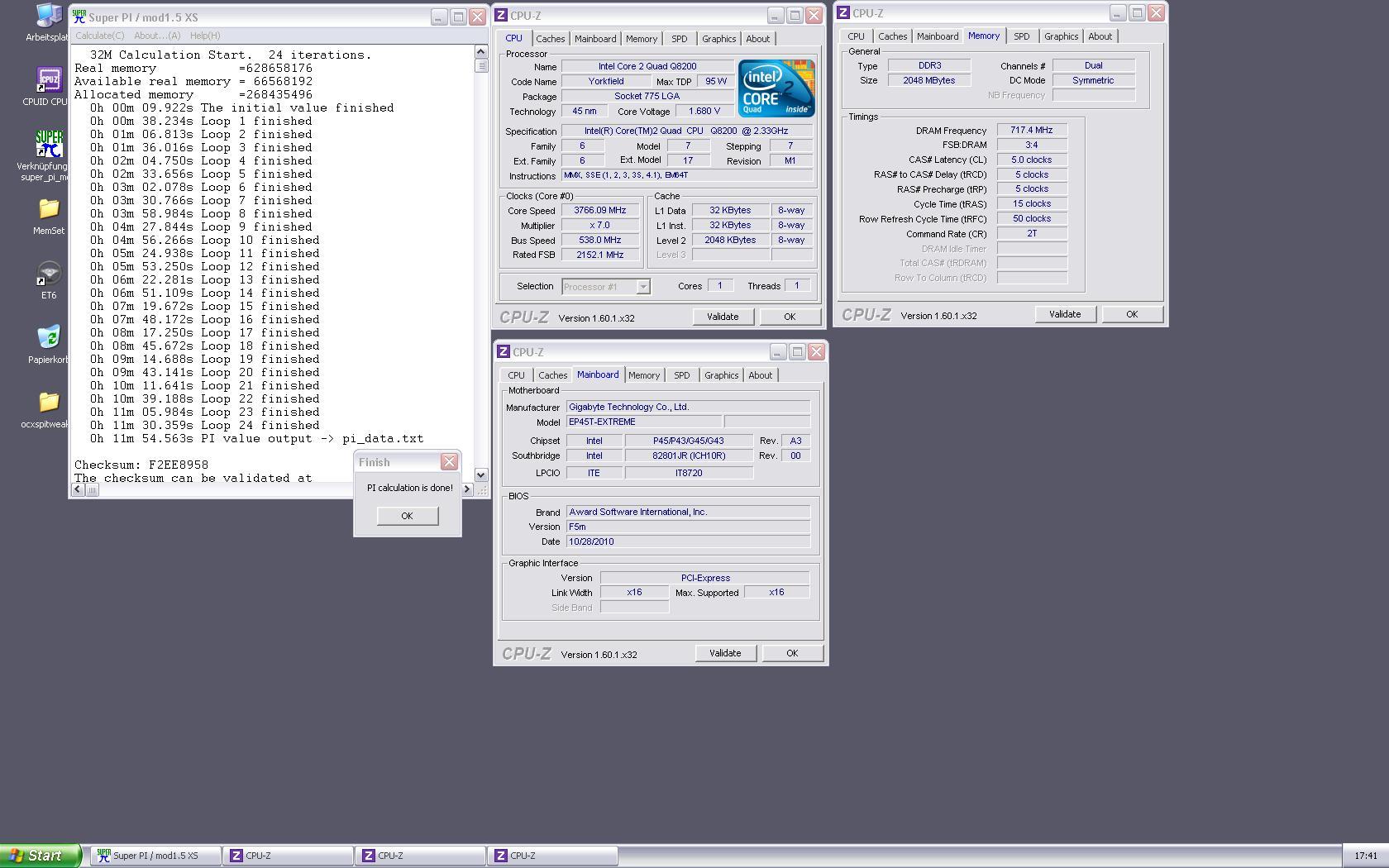Select About tab in the Mainboard window
This screenshot has height=868, width=1389.
pos(760,375)
